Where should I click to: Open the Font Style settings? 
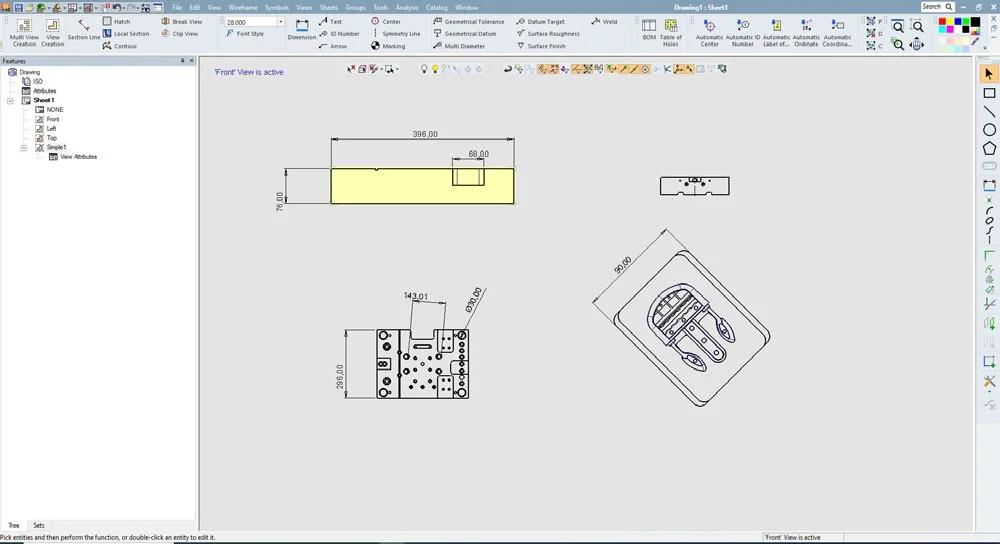tap(245, 34)
